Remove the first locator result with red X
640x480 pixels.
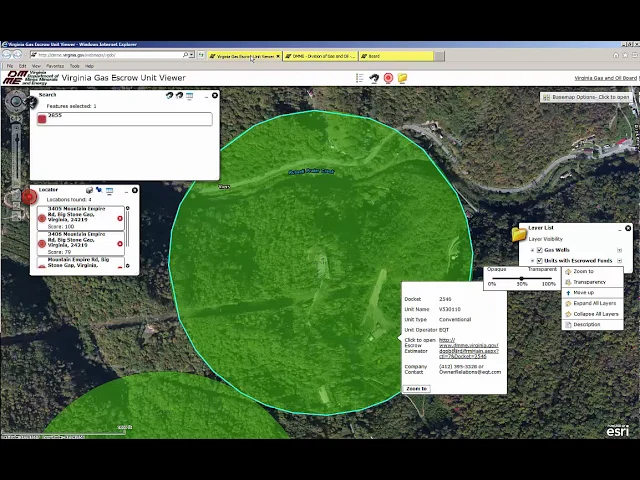tap(120, 218)
